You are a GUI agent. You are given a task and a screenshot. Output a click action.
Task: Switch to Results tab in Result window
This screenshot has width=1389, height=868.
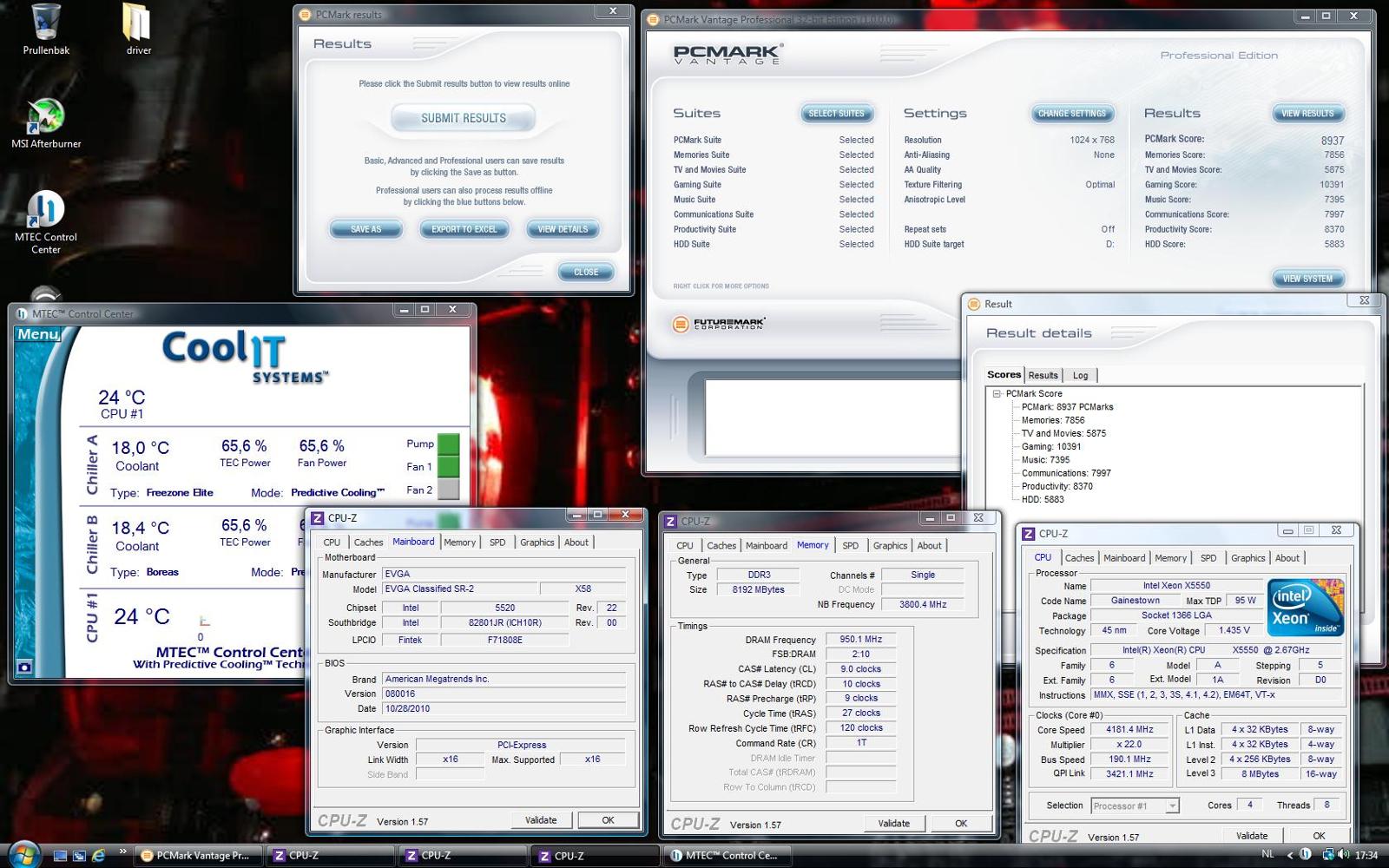tap(1043, 376)
